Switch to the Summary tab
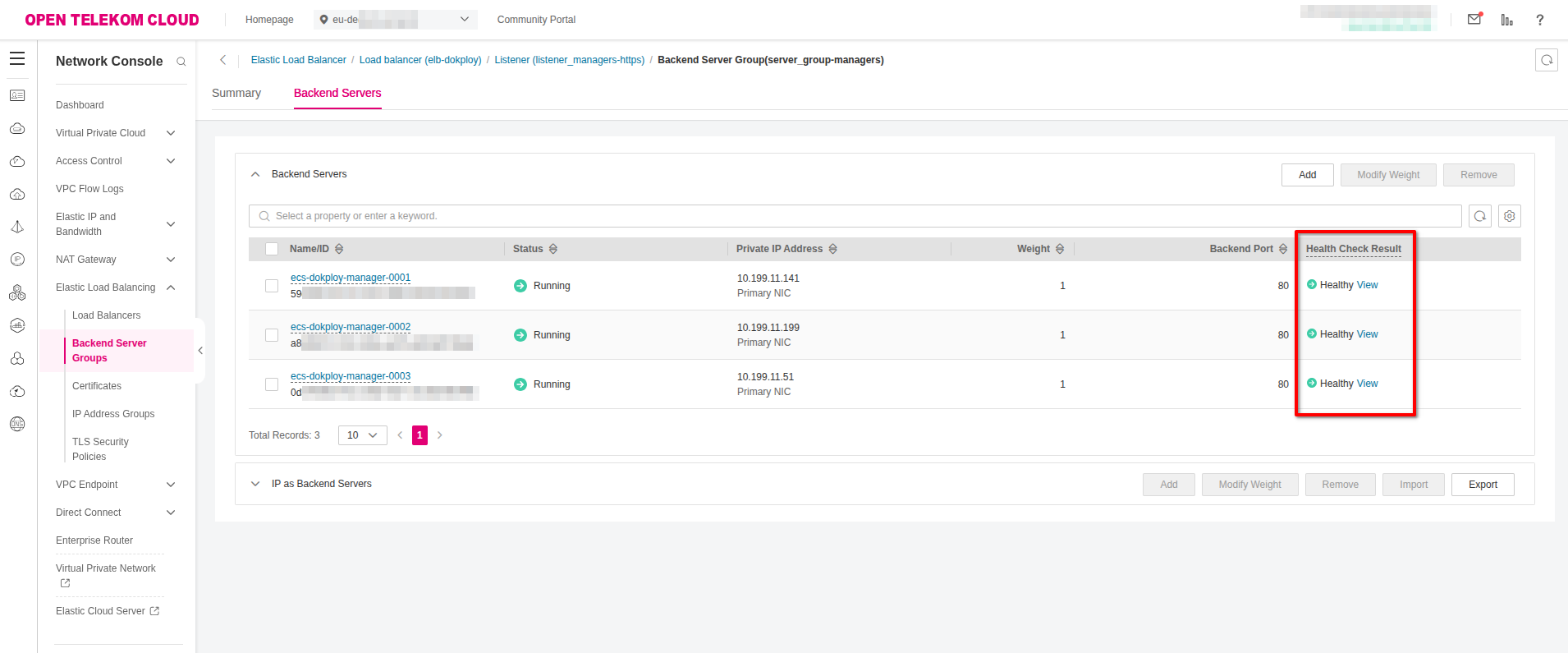The image size is (1568, 653). 236,93
